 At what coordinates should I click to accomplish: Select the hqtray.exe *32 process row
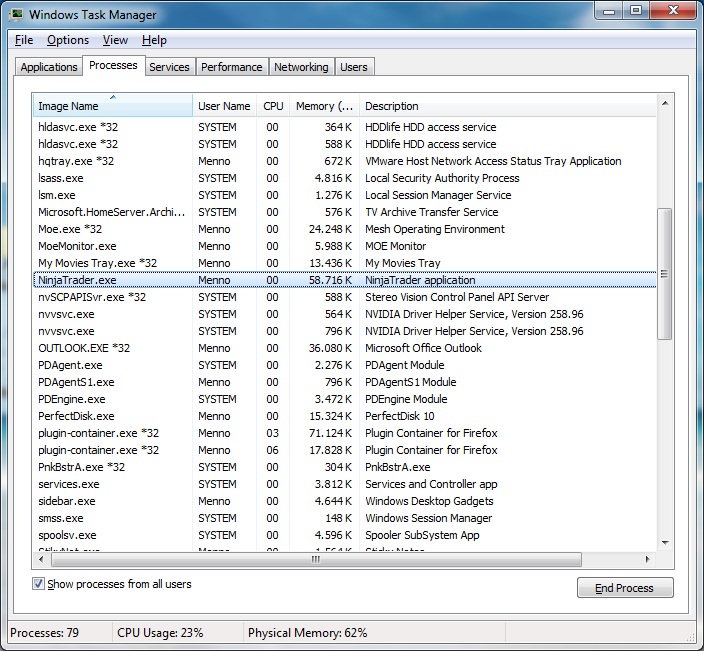coord(345,161)
